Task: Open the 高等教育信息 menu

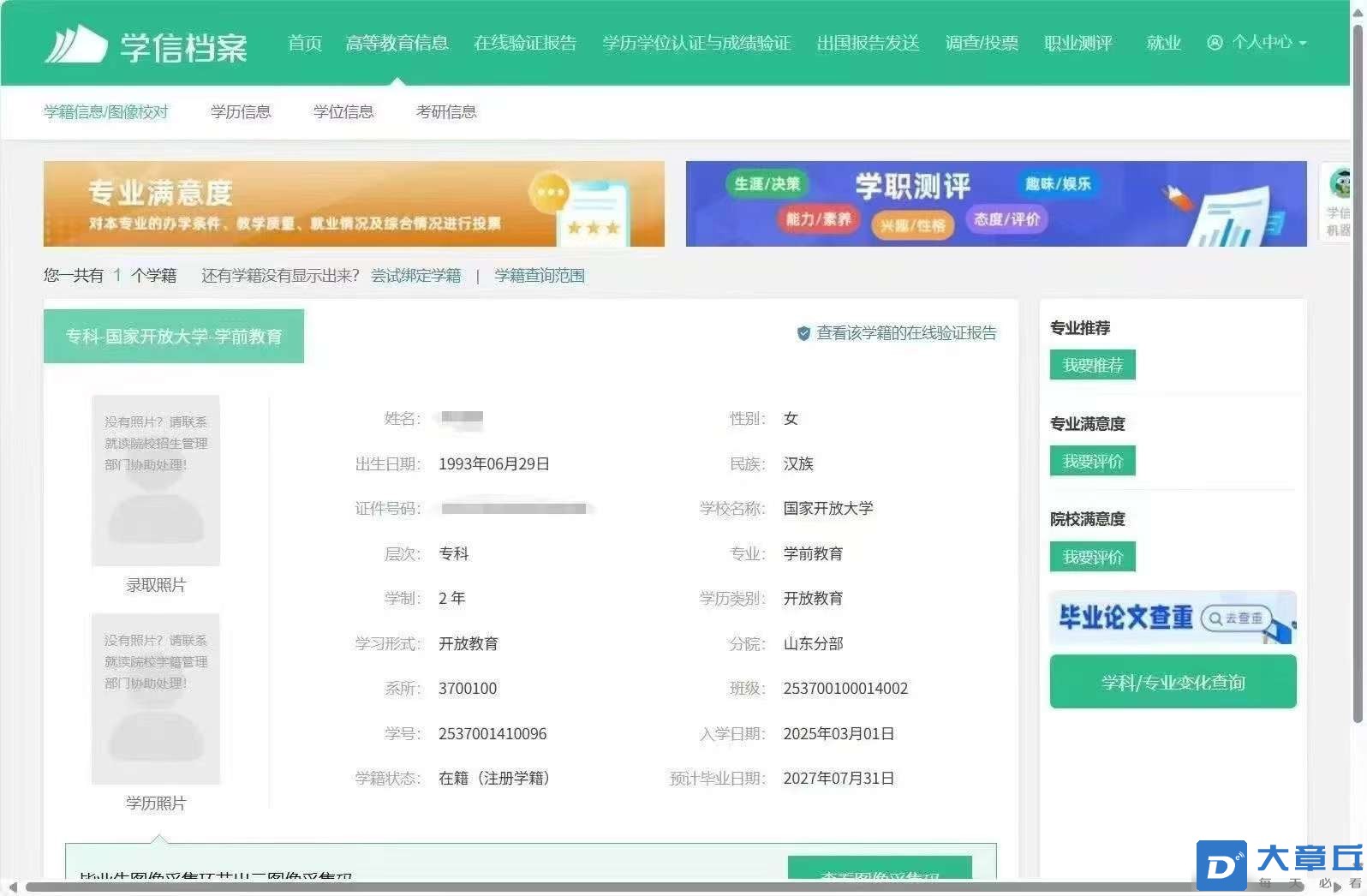Action: (397, 43)
